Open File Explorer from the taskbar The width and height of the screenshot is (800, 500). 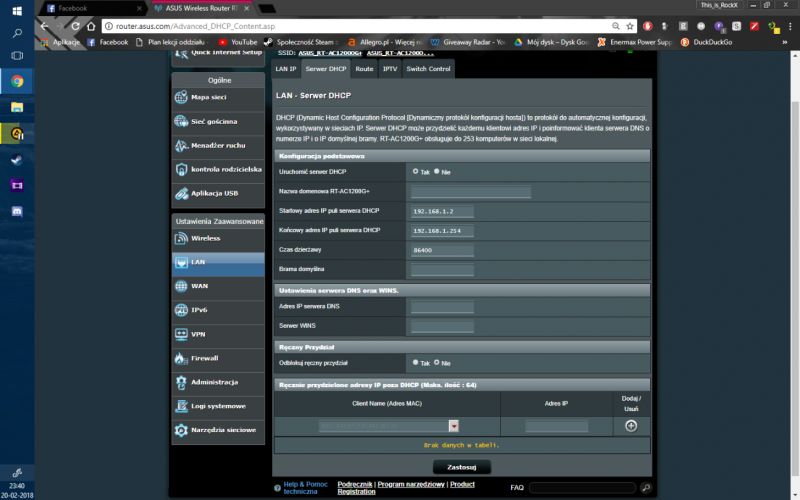pyautogui.click(x=17, y=107)
